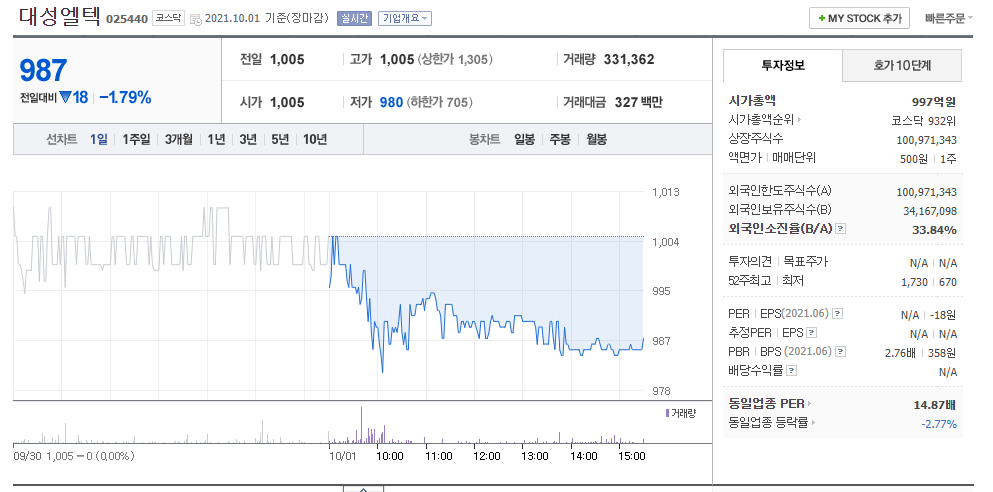Switch to the 호가10단계 tab
Screen dimensions: 993x492
coord(902,65)
